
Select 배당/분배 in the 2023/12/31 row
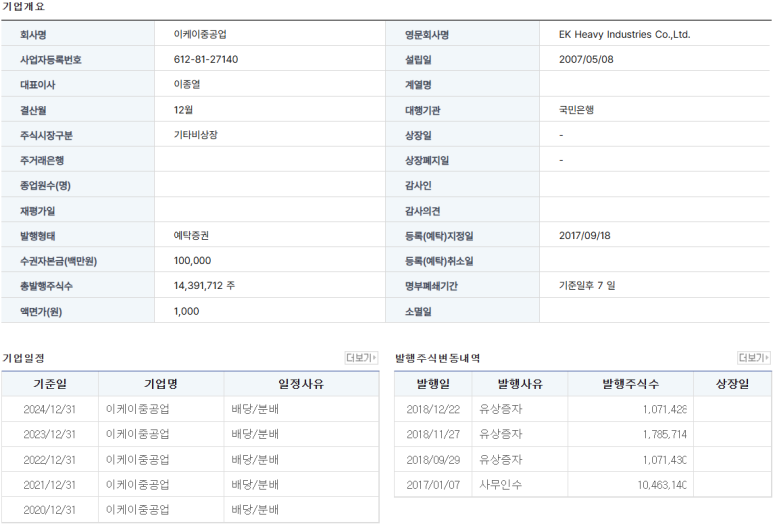[x=255, y=434]
